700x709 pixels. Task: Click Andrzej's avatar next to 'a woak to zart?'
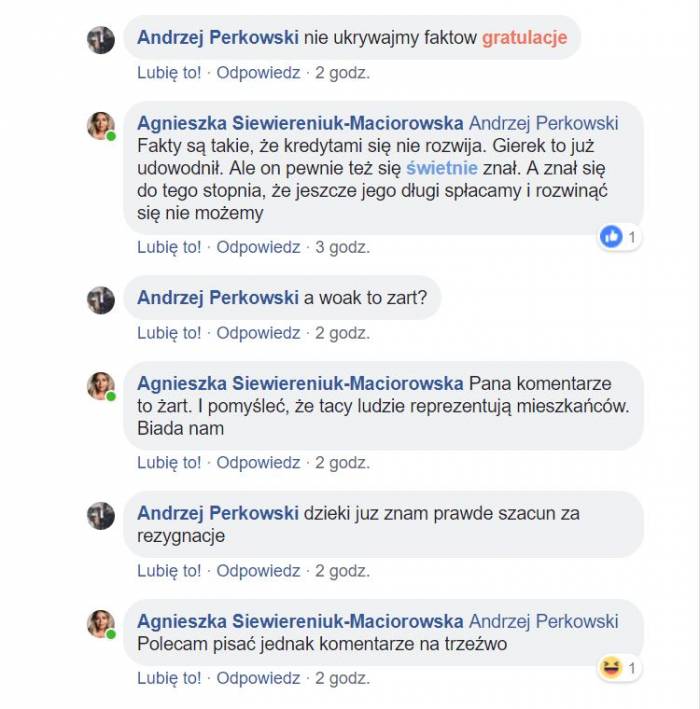[101, 301]
